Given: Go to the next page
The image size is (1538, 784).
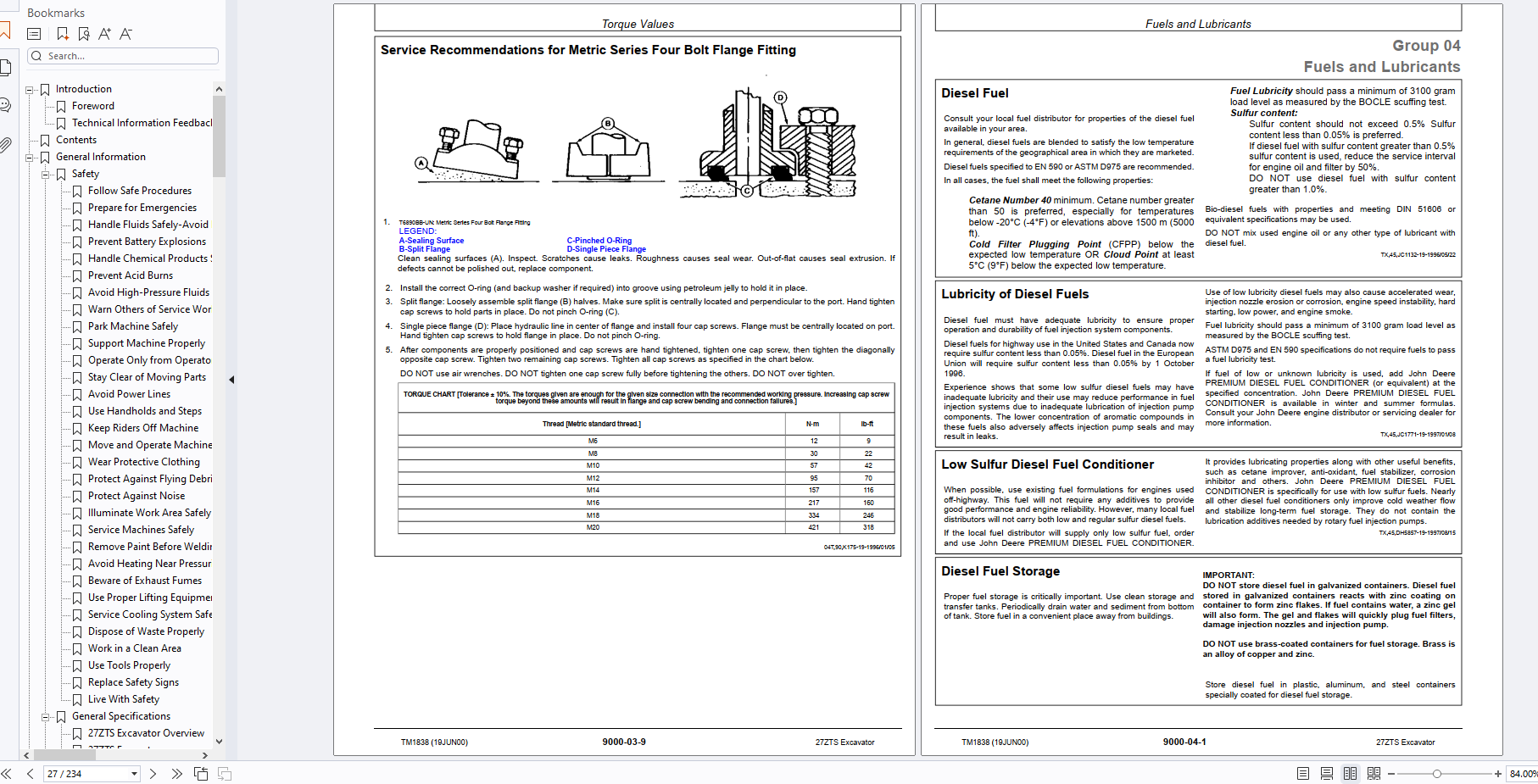Looking at the screenshot, I should point(153,774).
